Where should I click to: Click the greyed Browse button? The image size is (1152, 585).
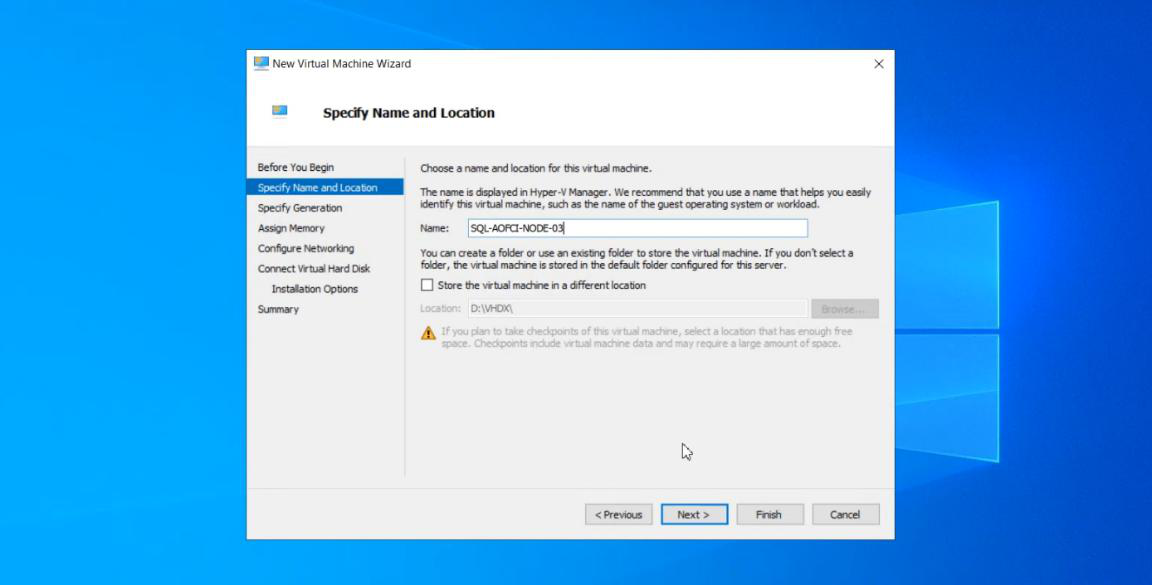845,309
